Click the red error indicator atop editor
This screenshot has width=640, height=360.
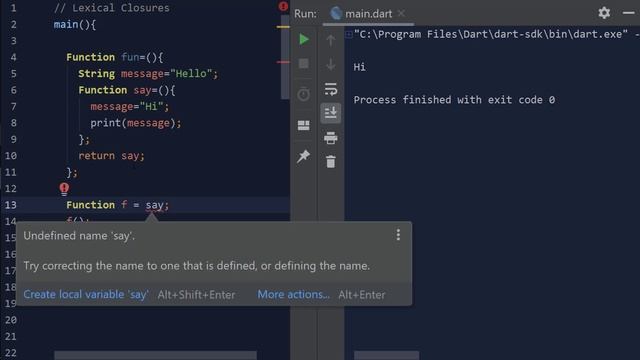pos(283,6)
